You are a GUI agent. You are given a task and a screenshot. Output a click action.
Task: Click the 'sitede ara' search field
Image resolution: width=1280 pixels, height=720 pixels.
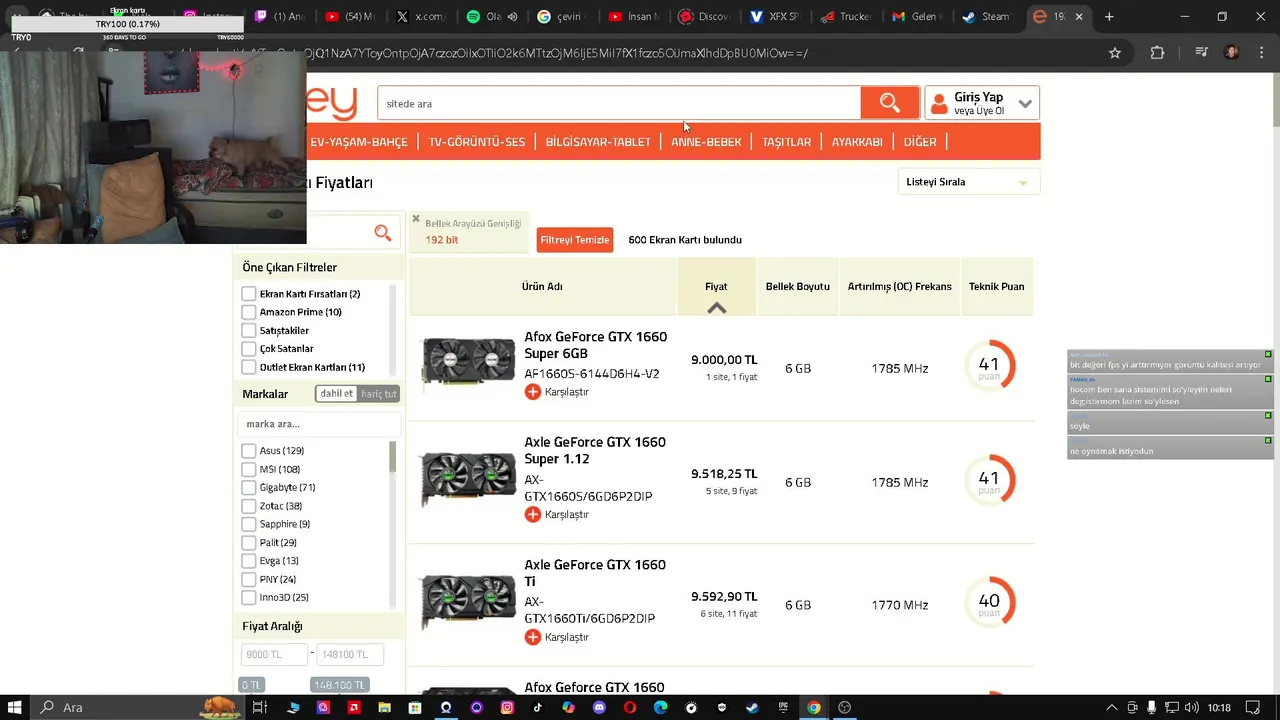[618, 103]
